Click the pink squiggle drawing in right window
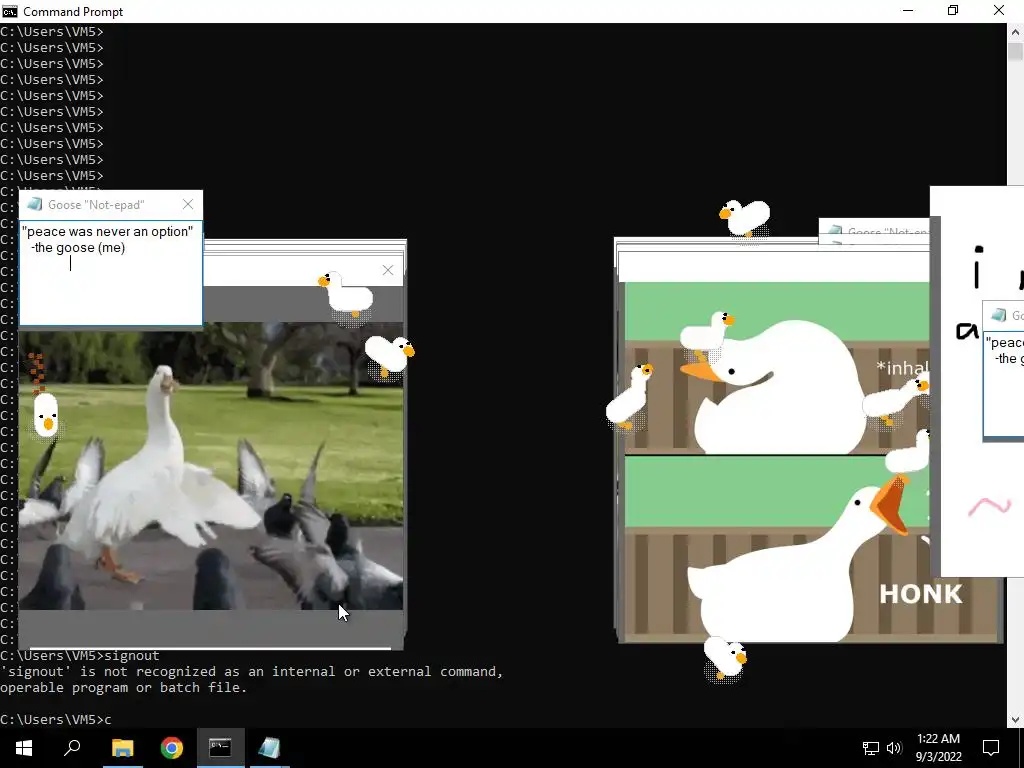The width and height of the screenshot is (1024, 768). 990,506
